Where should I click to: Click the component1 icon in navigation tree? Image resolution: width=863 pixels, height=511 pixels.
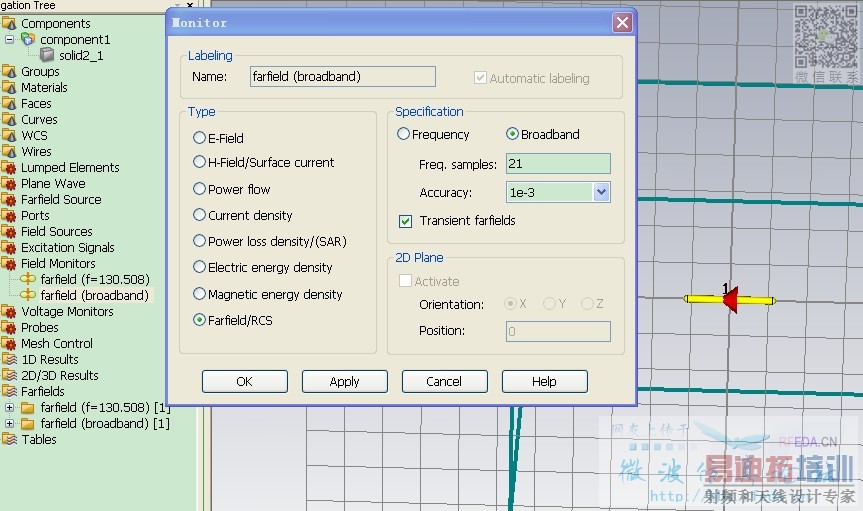click(x=28, y=39)
